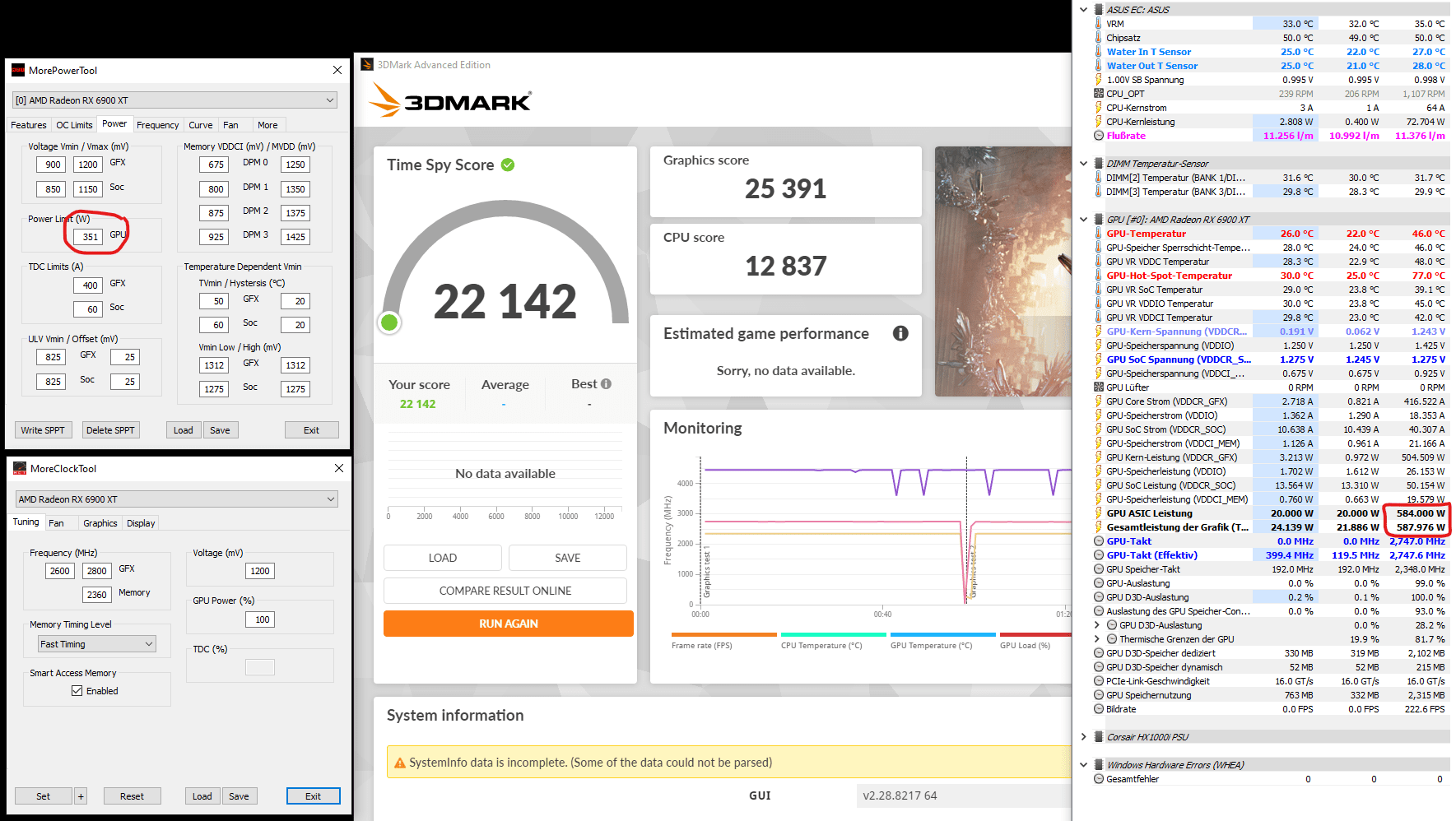Click the Bildrate sensor icon

[1099, 709]
